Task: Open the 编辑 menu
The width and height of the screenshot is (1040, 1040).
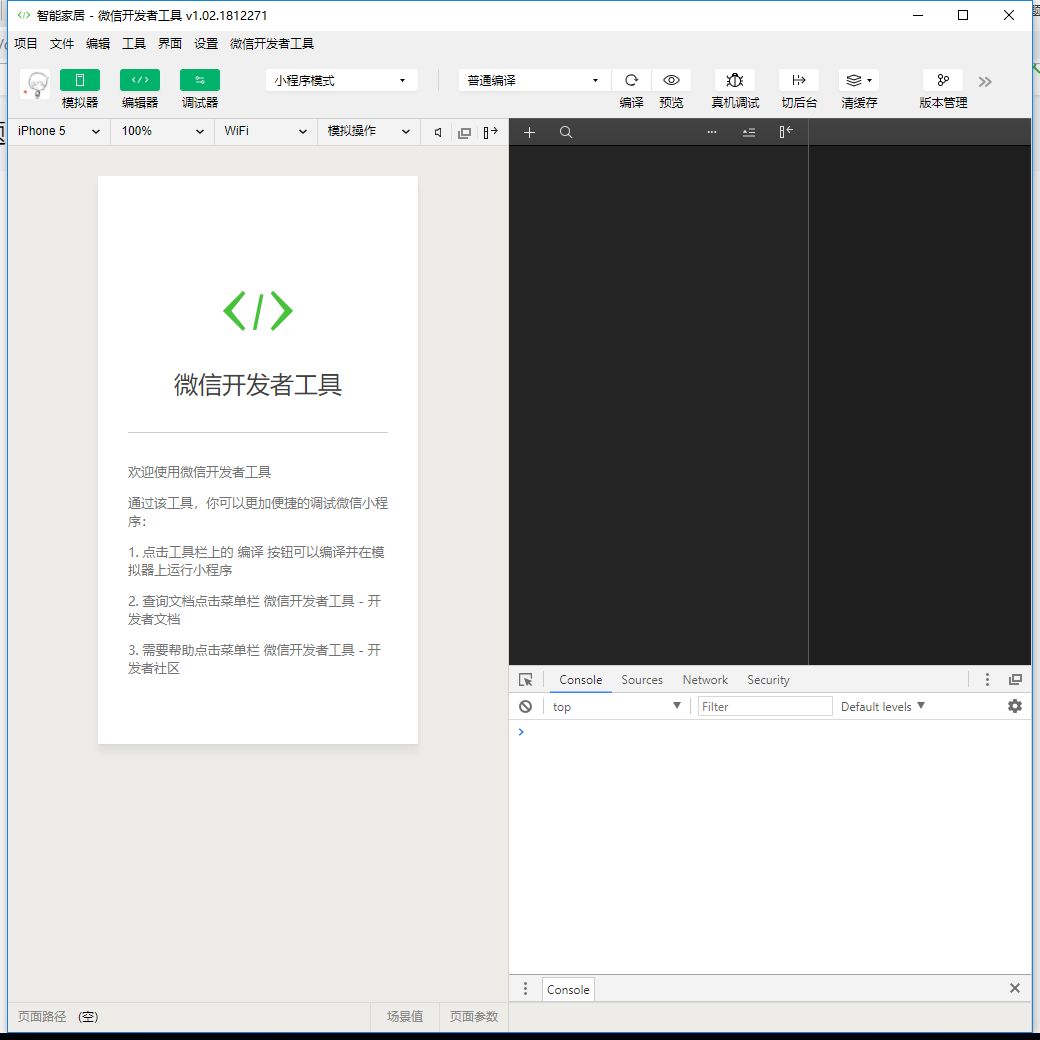Action: [x=98, y=44]
